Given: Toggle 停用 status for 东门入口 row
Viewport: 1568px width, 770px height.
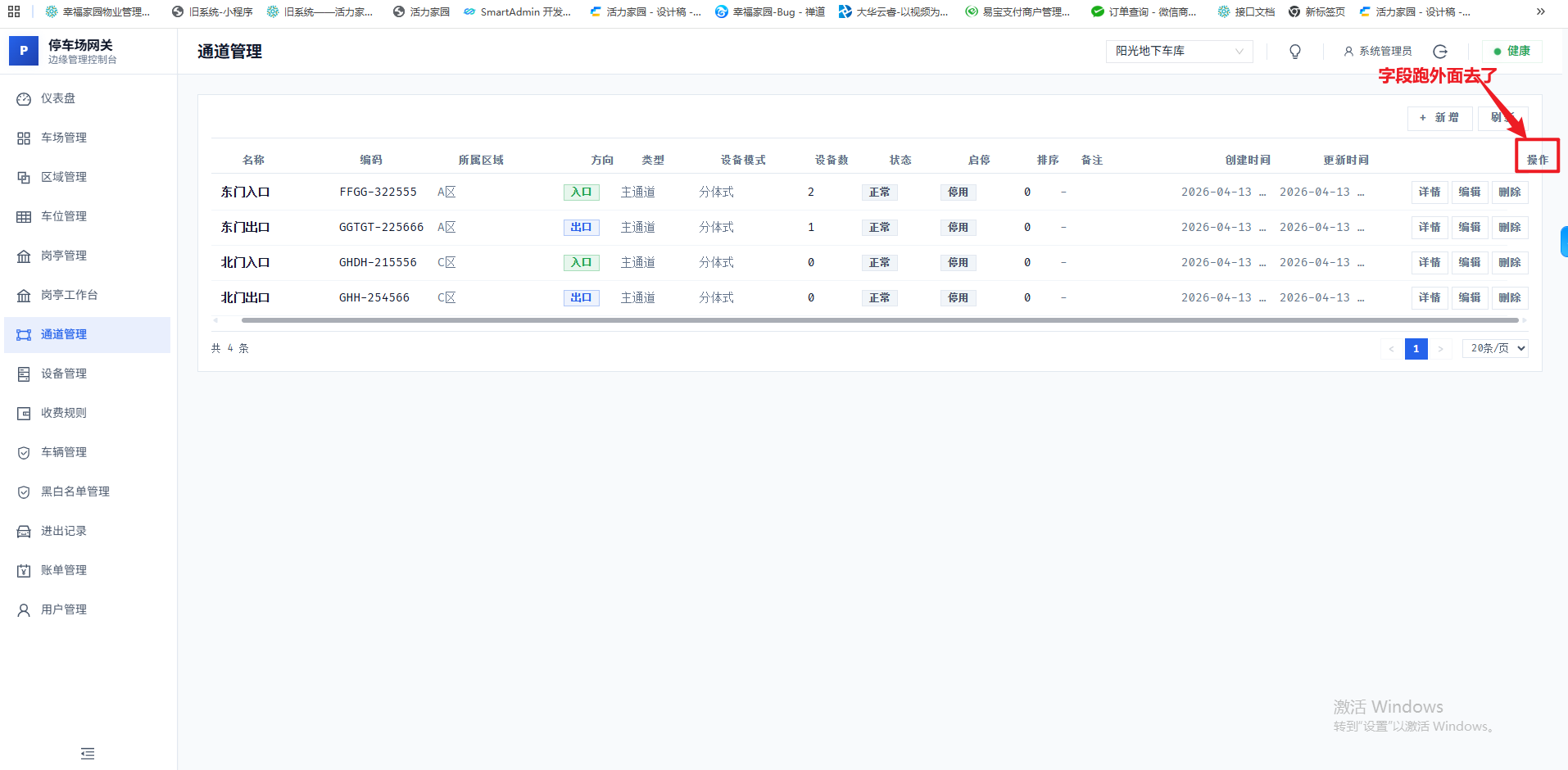Looking at the screenshot, I should tap(958, 192).
